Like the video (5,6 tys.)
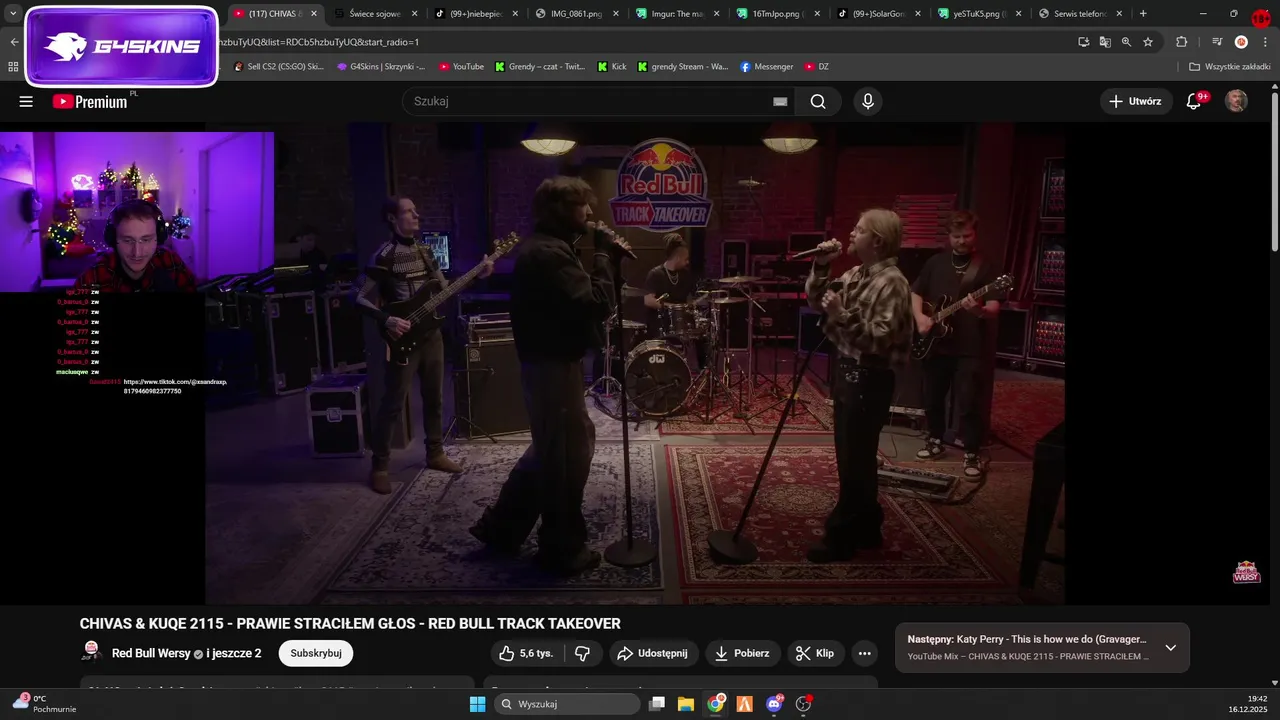1280x720 pixels. coord(526,653)
